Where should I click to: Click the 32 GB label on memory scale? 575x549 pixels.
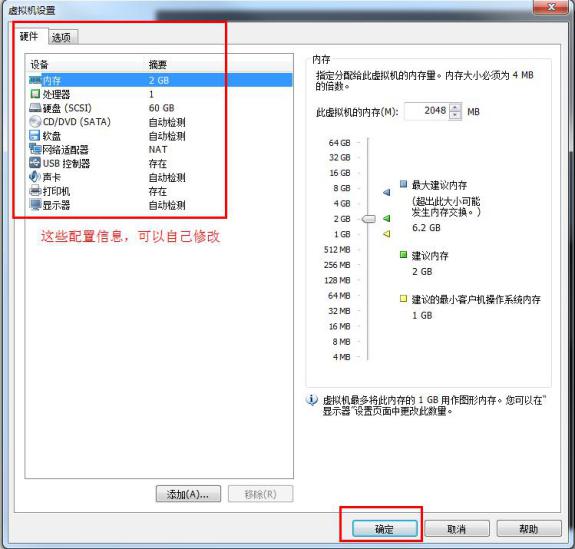pyautogui.click(x=340, y=158)
